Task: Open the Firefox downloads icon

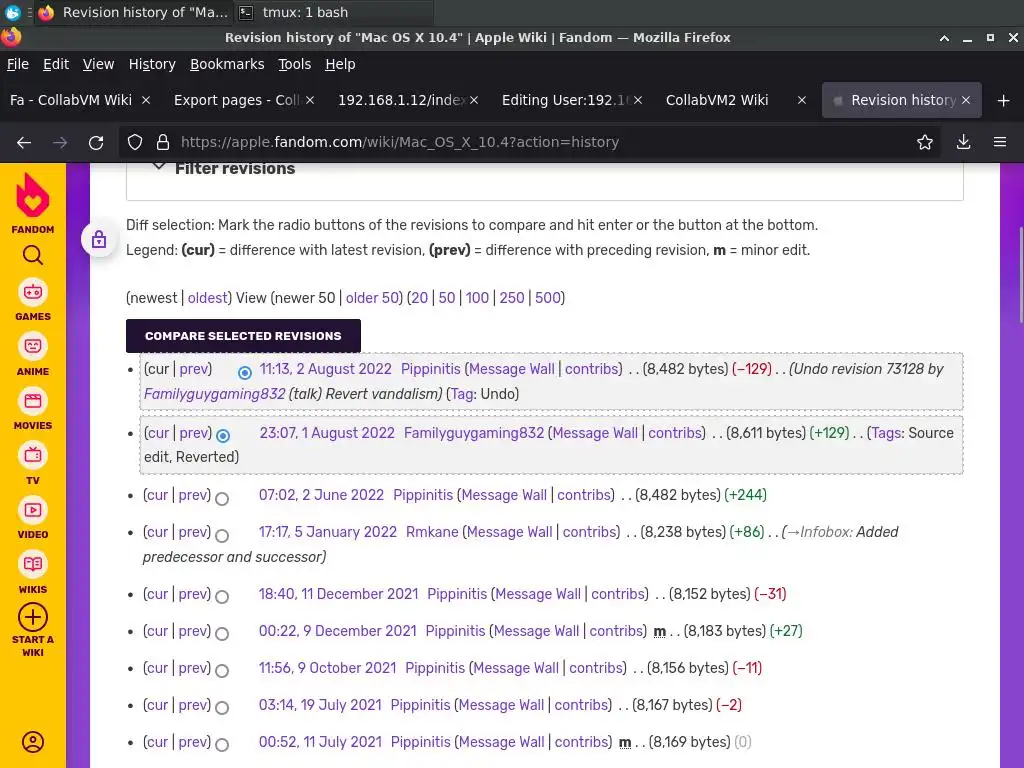Action: pos(963,142)
